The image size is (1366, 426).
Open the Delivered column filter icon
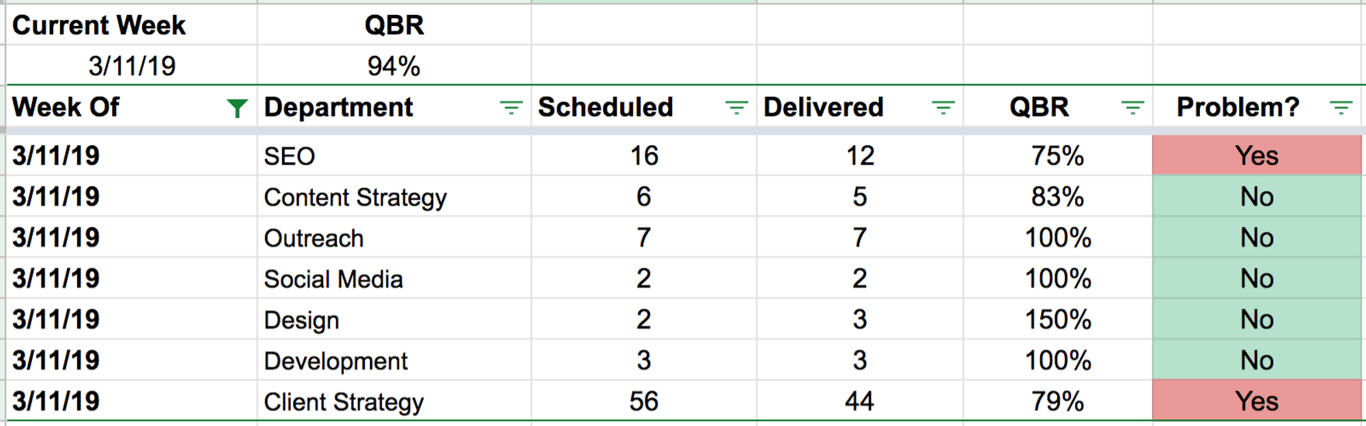(x=943, y=108)
